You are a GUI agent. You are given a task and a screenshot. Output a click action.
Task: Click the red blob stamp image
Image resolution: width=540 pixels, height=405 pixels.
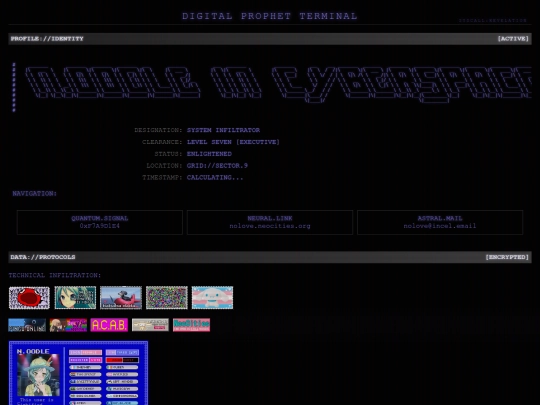(29, 298)
